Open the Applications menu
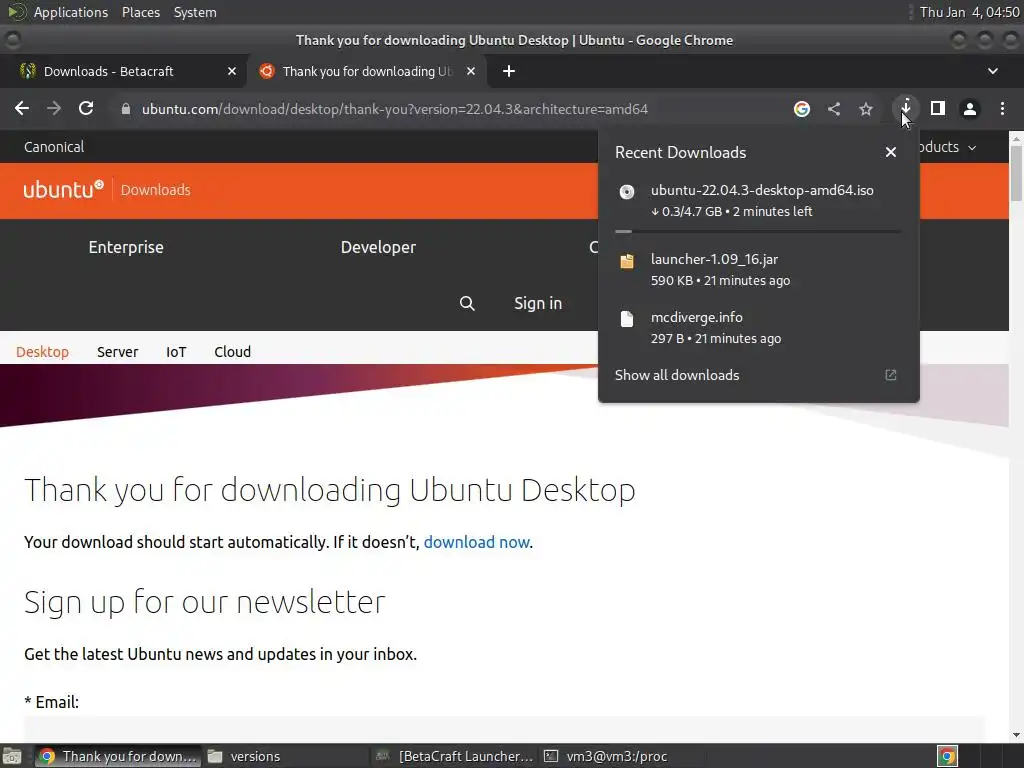 (71, 12)
